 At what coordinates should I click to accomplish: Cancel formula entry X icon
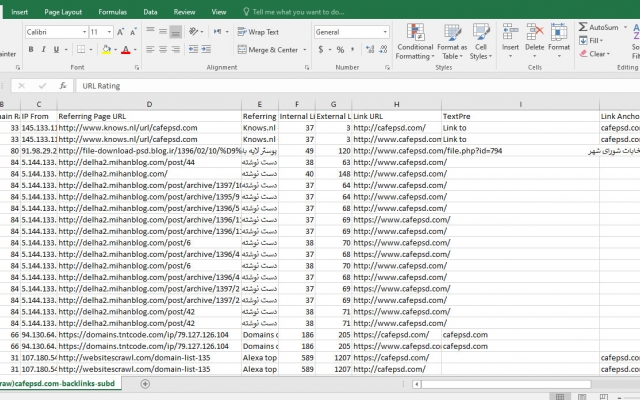tap(22, 86)
